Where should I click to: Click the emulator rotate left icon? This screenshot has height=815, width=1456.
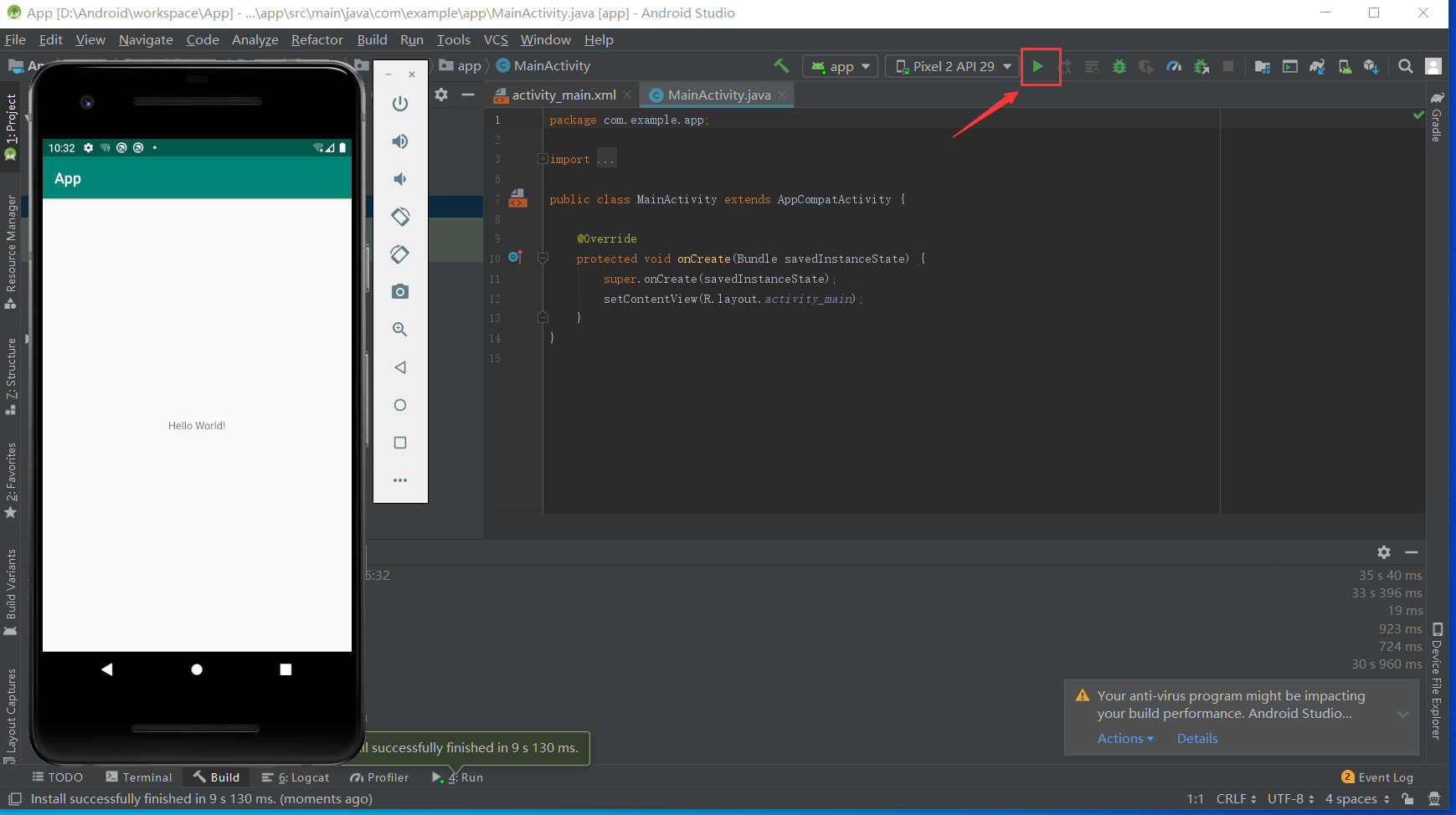click(x=400, y=217)
